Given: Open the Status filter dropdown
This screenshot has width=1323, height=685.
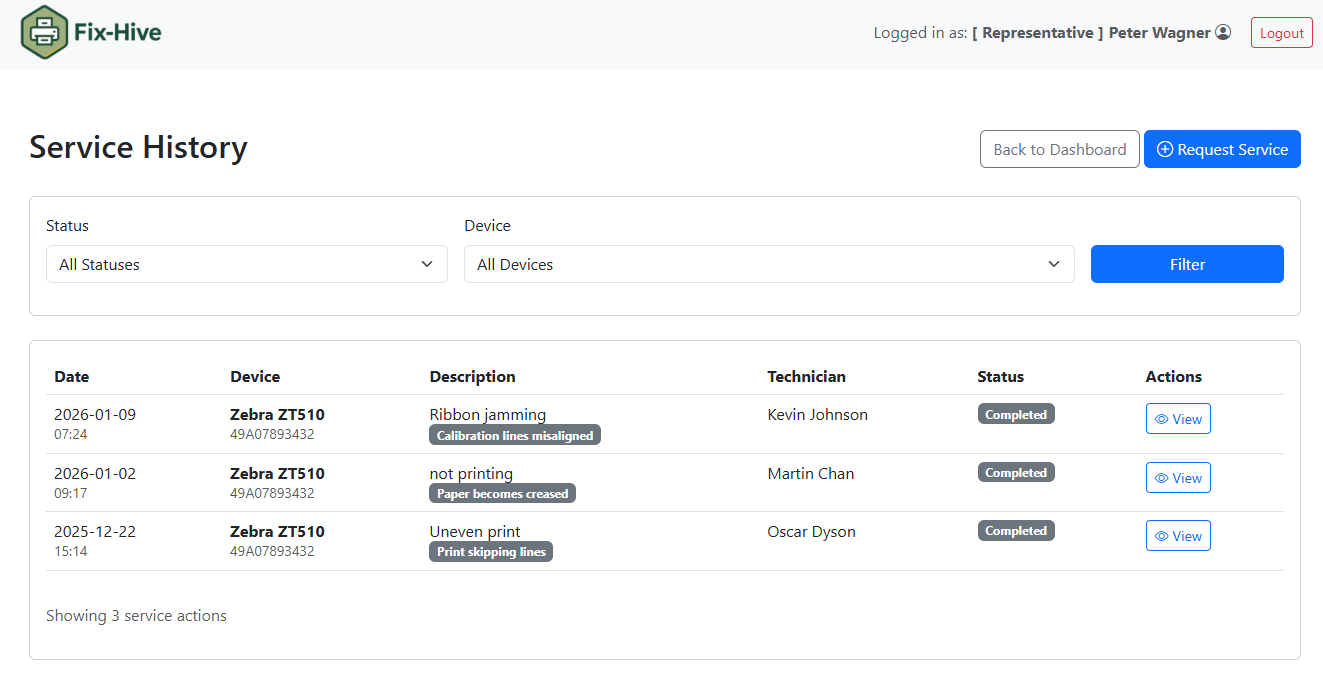Looking at the screenshot, I should coord(246,264).
